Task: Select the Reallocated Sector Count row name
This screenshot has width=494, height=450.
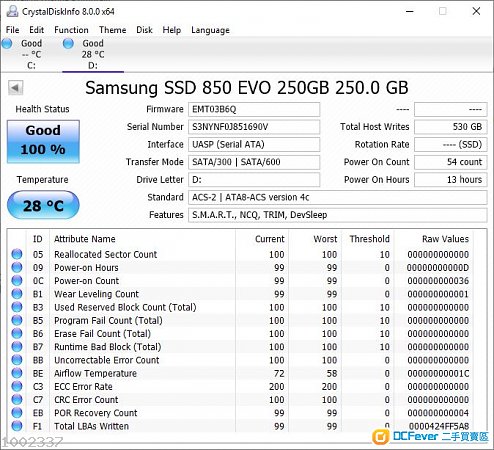Action: (105, 254)
